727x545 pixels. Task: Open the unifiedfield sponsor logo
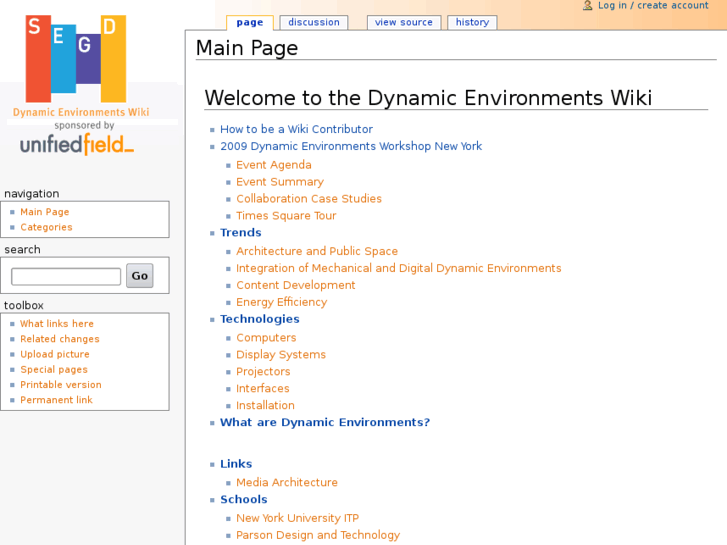click(x=77, y=144)
